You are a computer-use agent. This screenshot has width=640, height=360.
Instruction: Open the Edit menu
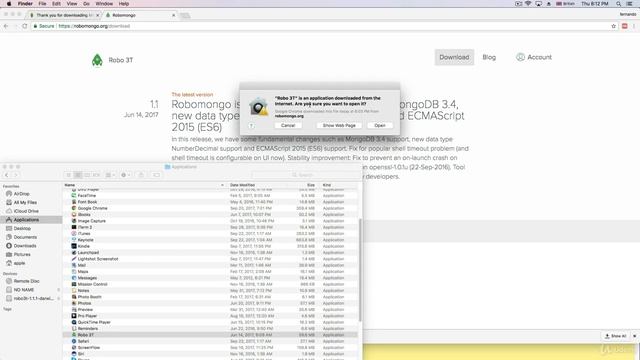coord(56,4)
